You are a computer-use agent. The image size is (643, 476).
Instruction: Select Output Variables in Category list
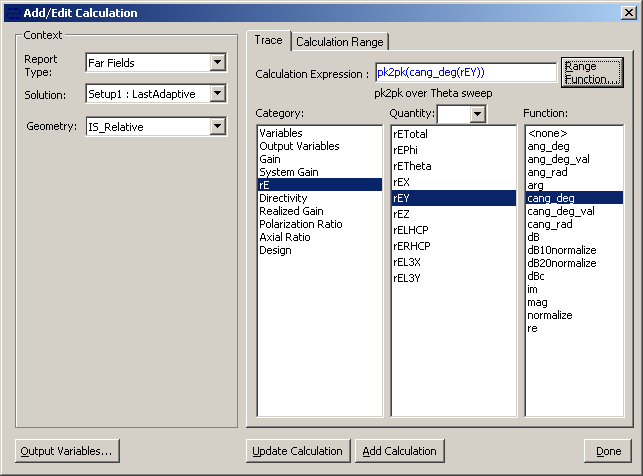coord(320,146)
